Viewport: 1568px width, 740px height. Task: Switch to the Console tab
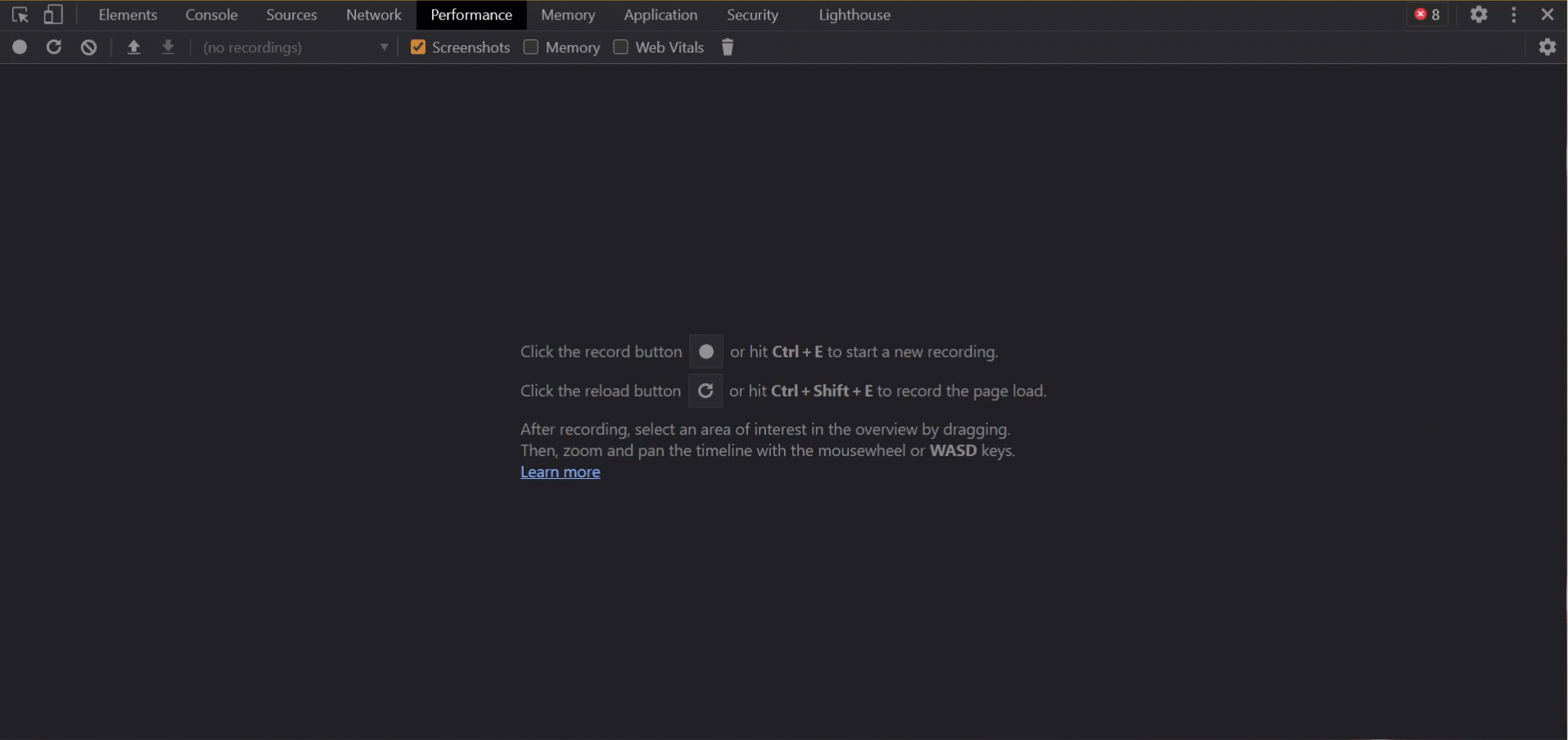[211, 15]
